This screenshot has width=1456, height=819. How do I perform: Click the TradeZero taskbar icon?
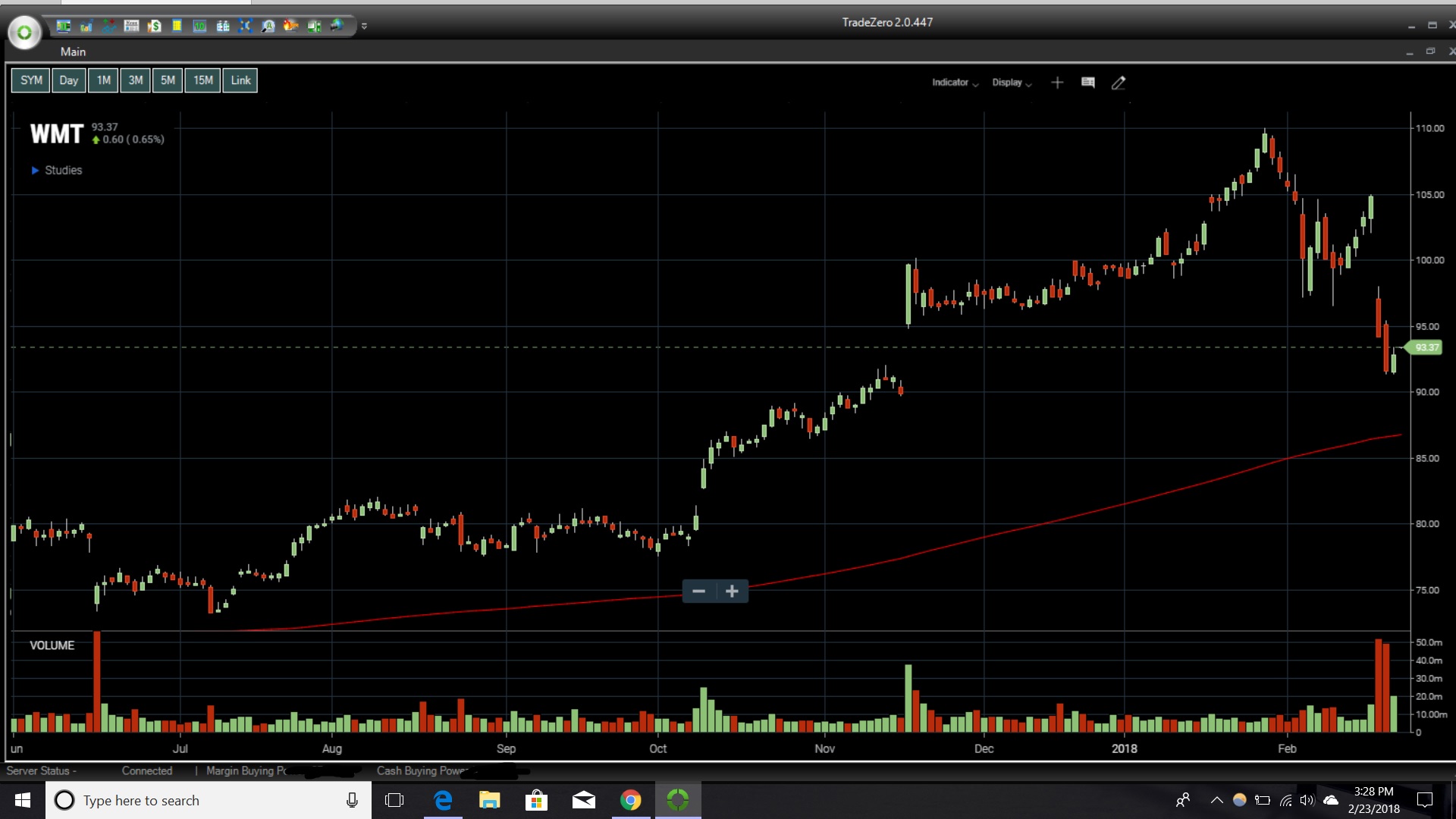[x=678, y=800]
